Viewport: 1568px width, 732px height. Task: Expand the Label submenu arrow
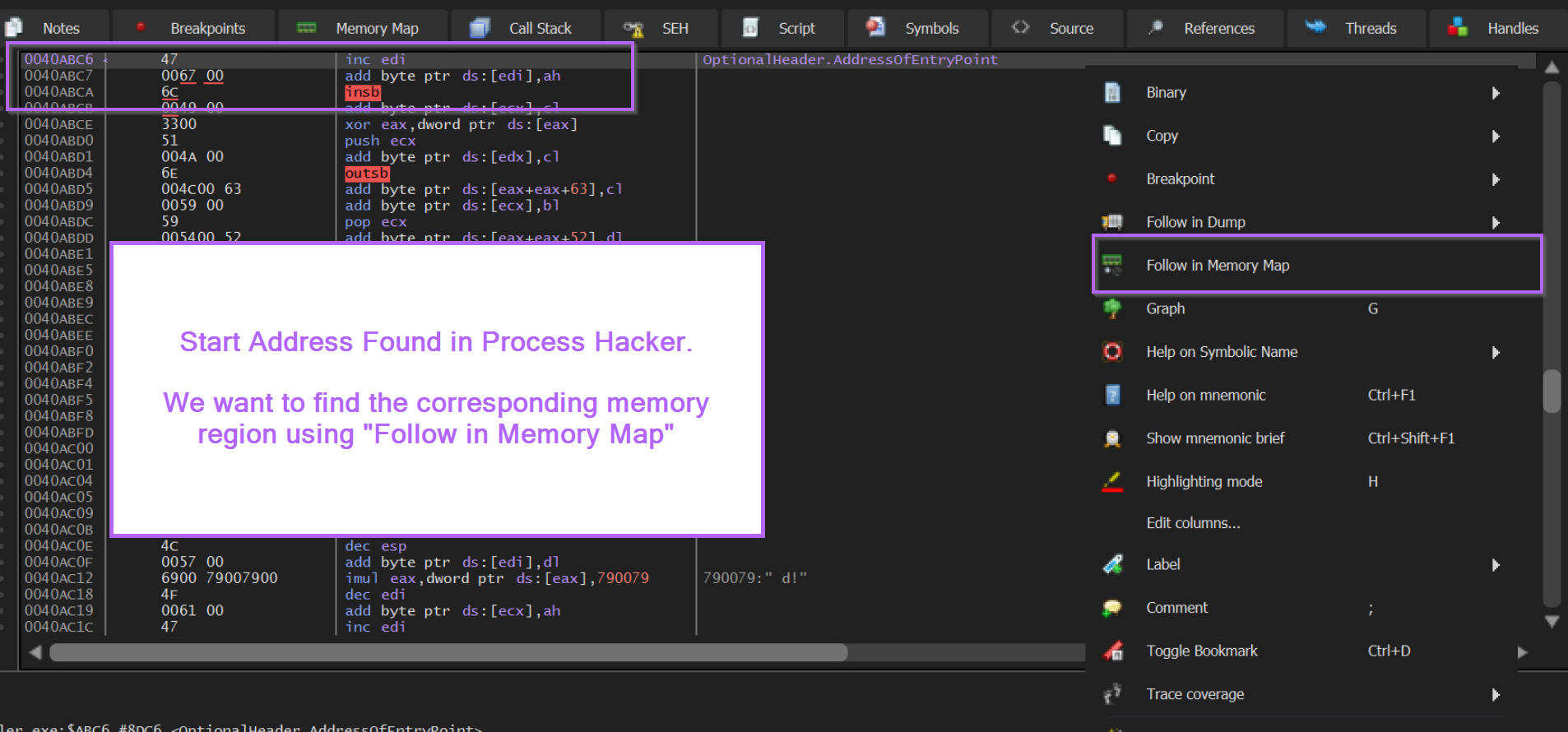[1496, 565]
